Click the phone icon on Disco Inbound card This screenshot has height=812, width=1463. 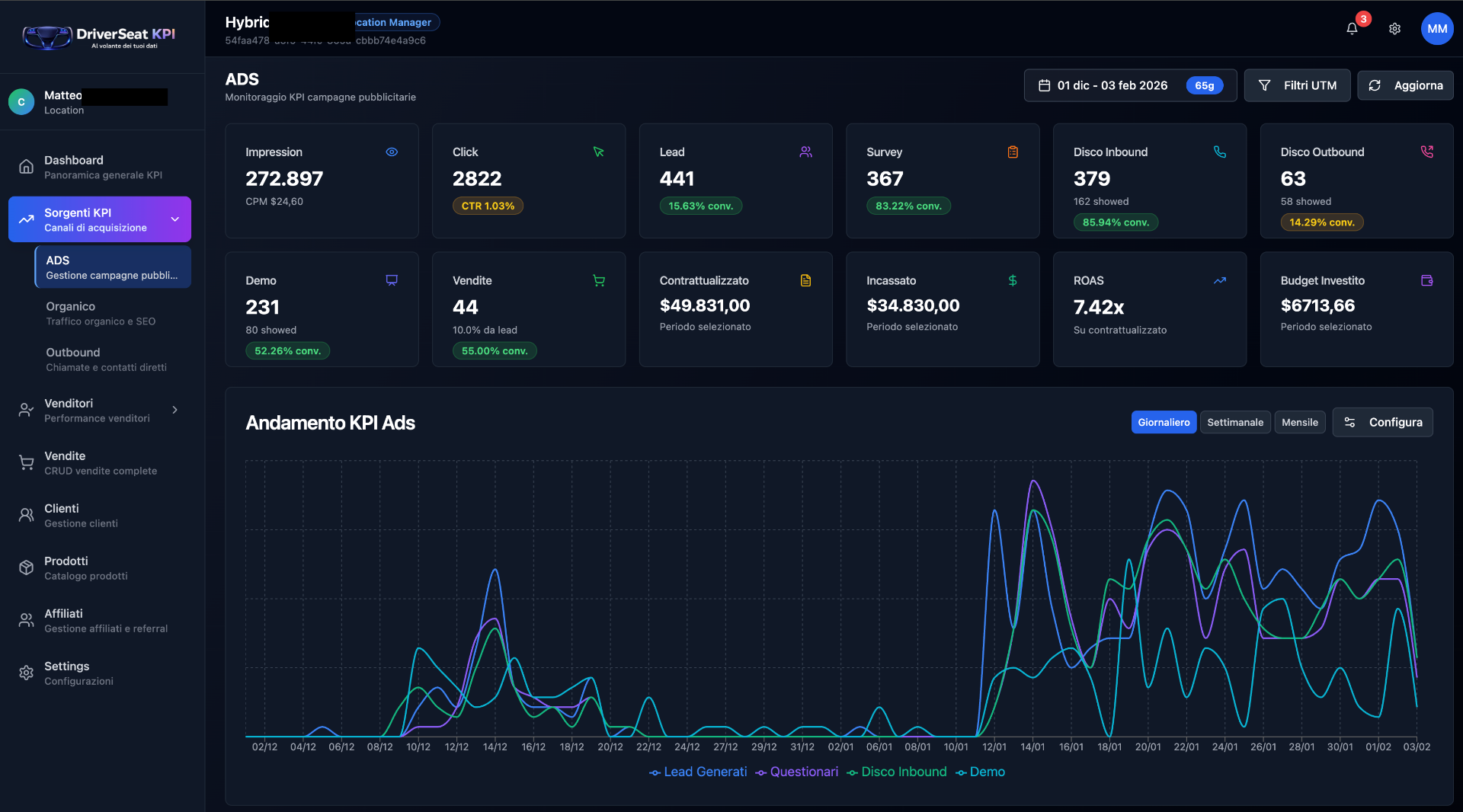1220,152
